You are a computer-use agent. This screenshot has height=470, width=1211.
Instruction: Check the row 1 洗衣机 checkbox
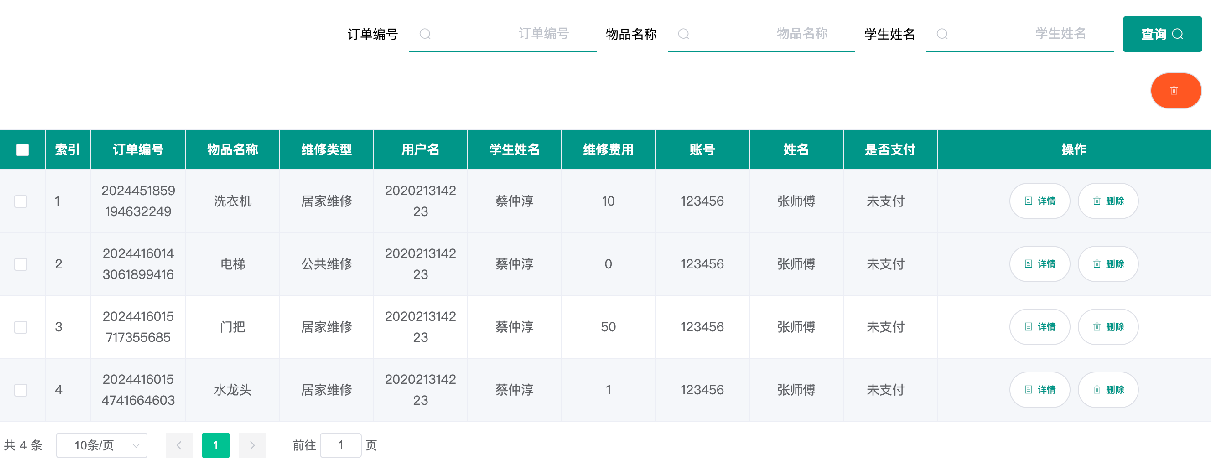pyautogui.click(x=21, y=202)
